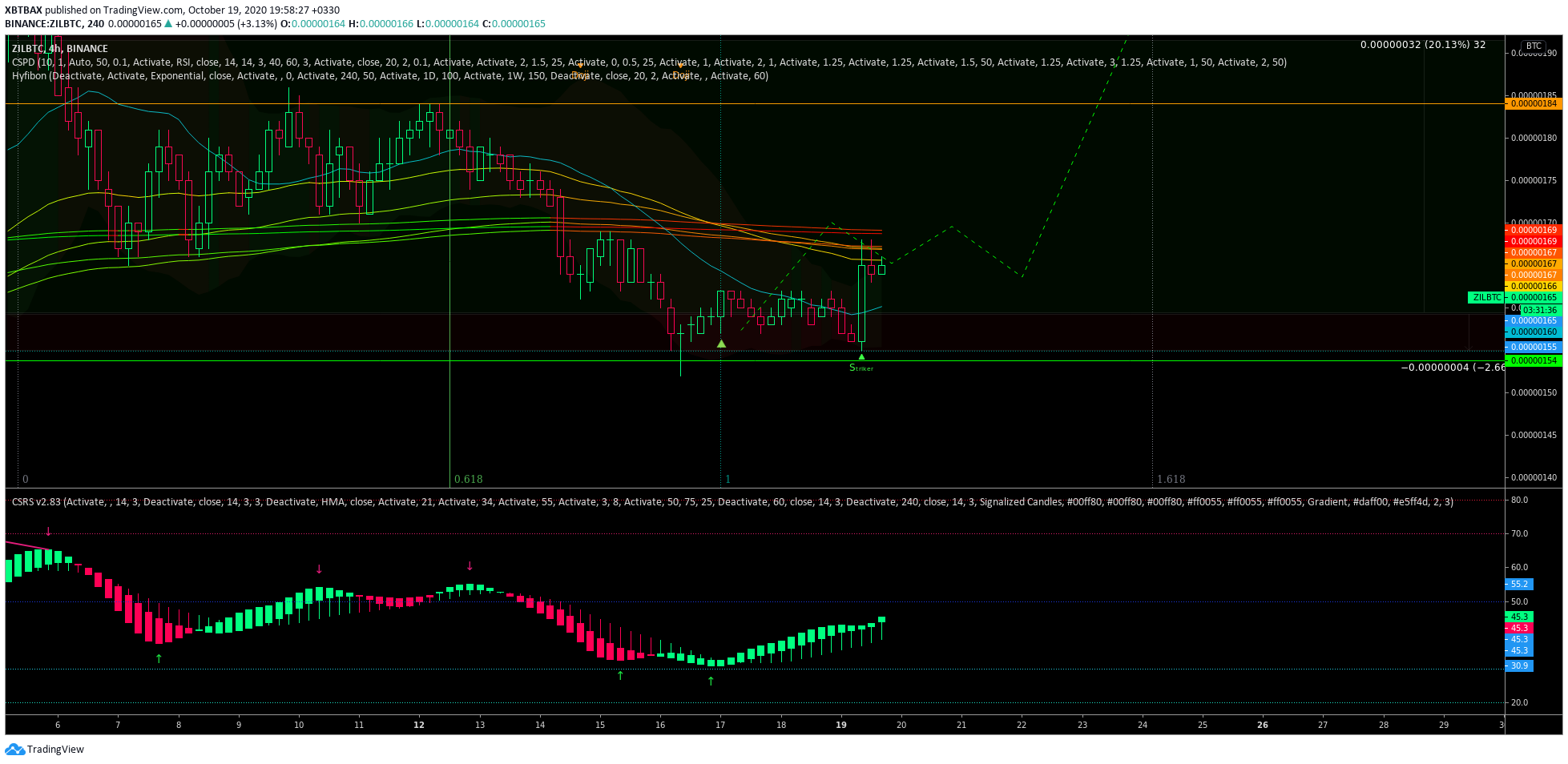
Task: Open the Hyfibon indicator legend text
Action: [x=390, y=76]
